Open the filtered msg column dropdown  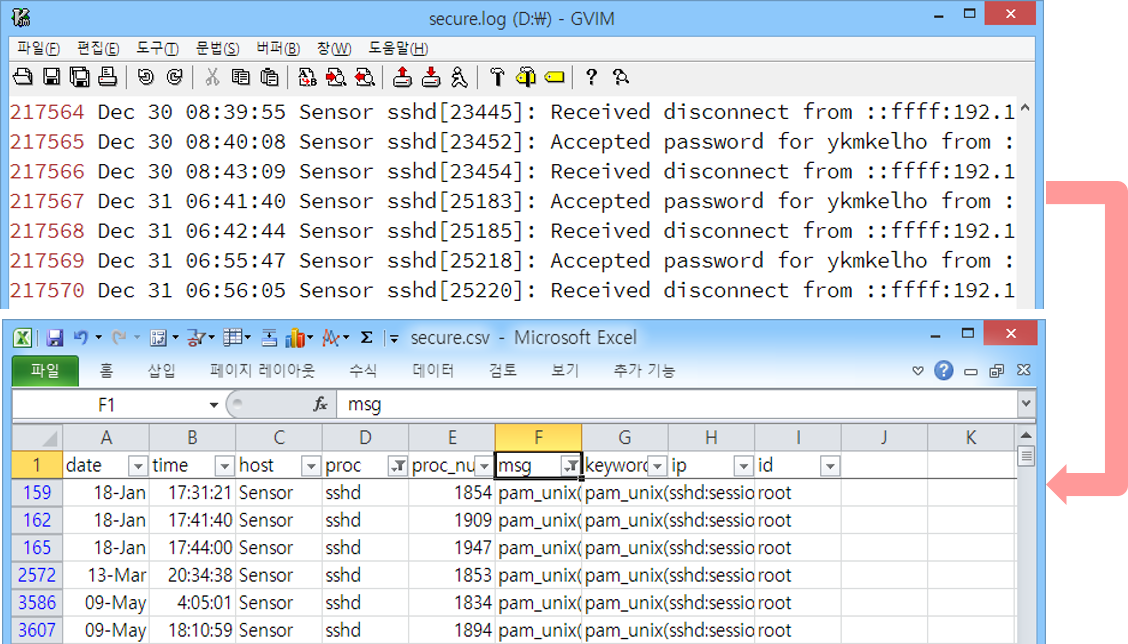(x=570, y=466)
